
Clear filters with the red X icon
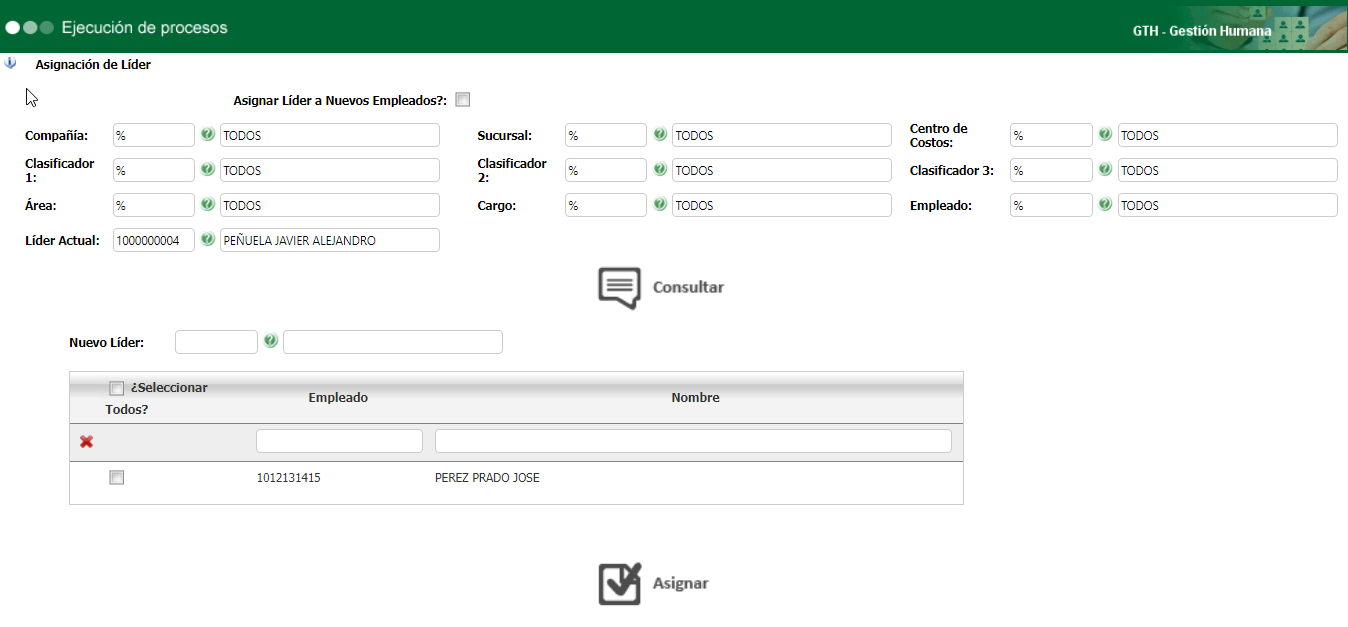[86, 441]
